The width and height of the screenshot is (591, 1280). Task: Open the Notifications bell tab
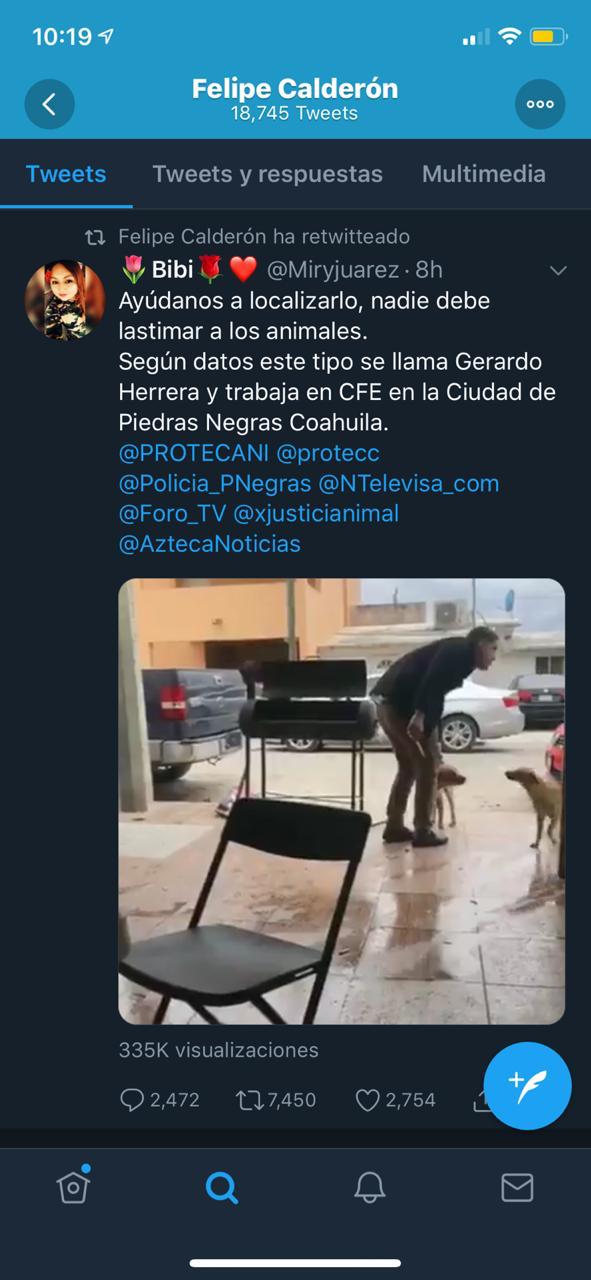pos(370,1187)
